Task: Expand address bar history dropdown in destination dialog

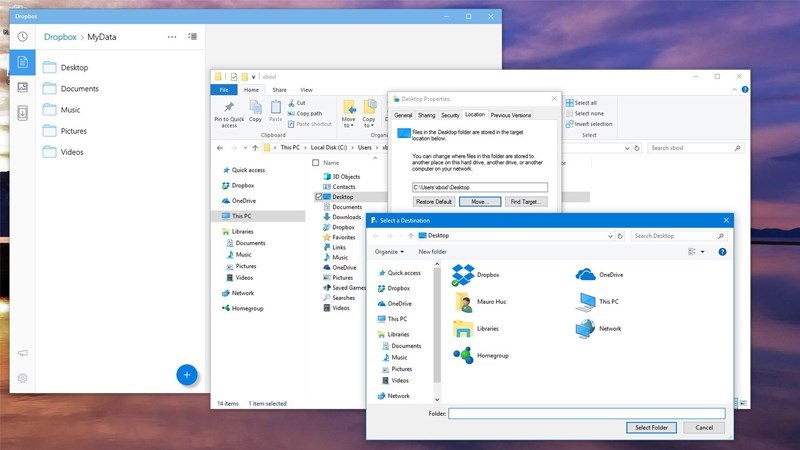Action: coord(610,236)
